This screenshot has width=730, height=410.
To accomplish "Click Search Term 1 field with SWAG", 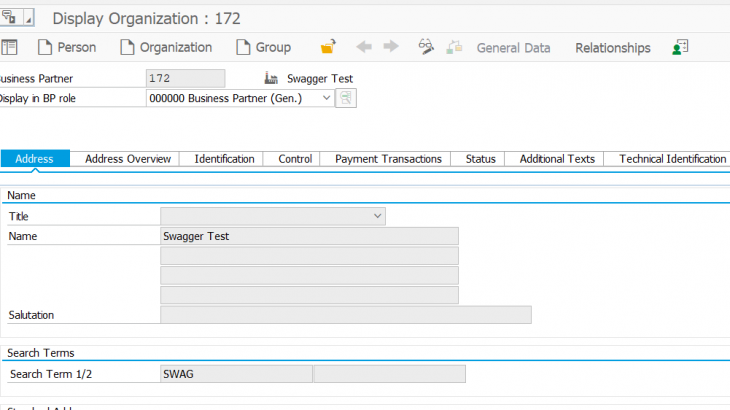I will coord(237,374).
